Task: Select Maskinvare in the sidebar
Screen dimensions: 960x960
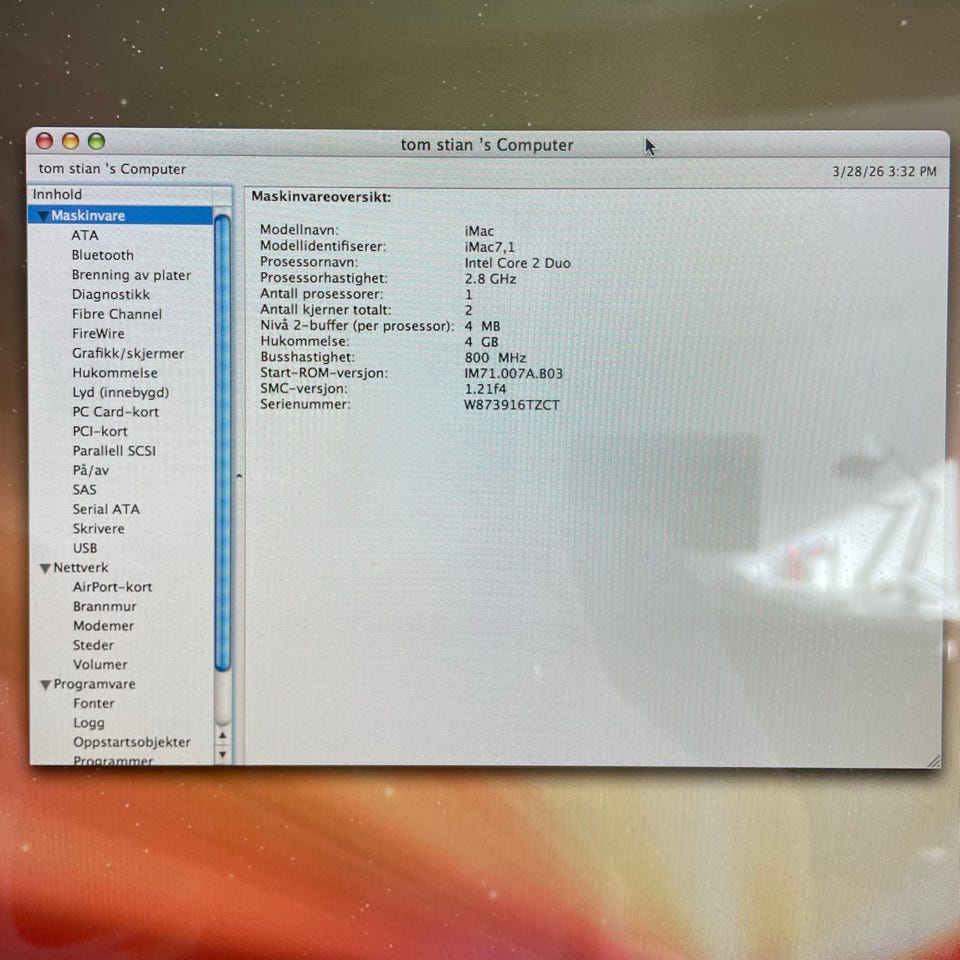Action: 88,216
